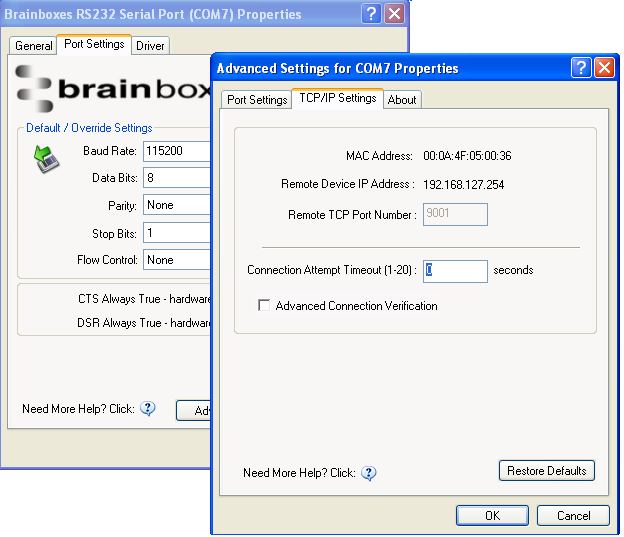Click the 'Default / Override Settings' group title

coord(89,128)
